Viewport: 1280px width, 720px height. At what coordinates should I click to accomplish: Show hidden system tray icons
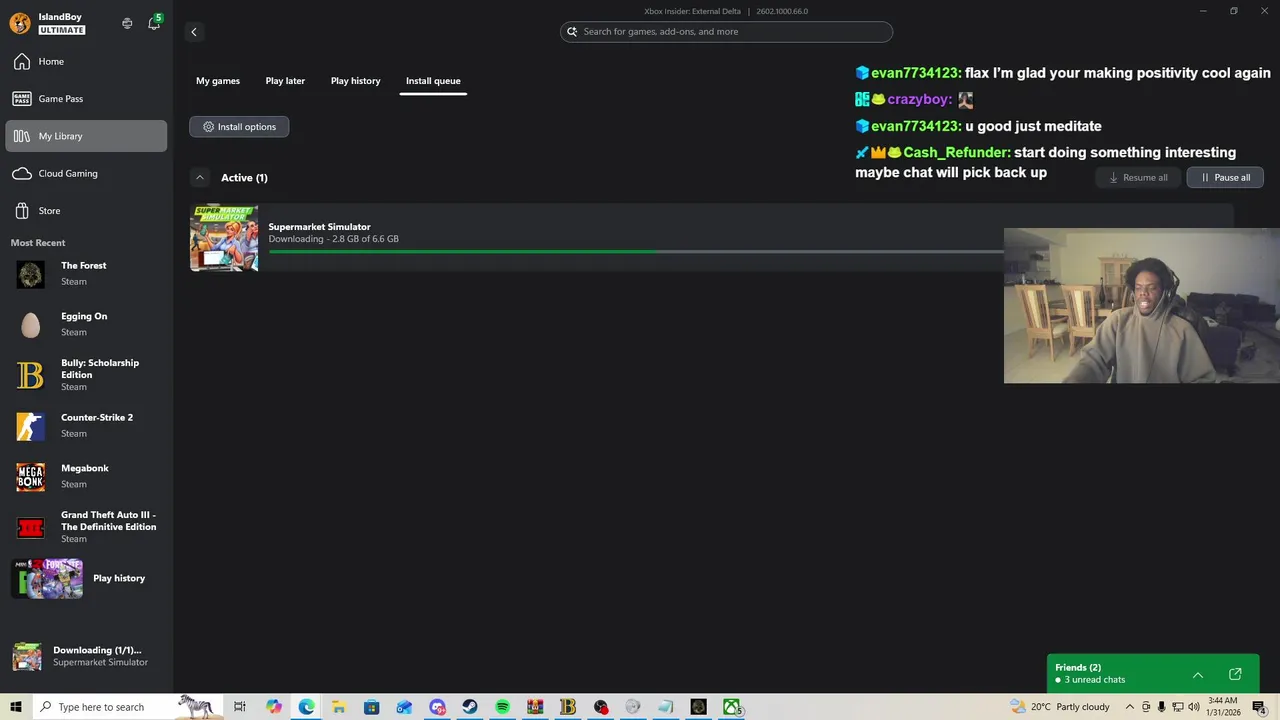[1130, 707]
